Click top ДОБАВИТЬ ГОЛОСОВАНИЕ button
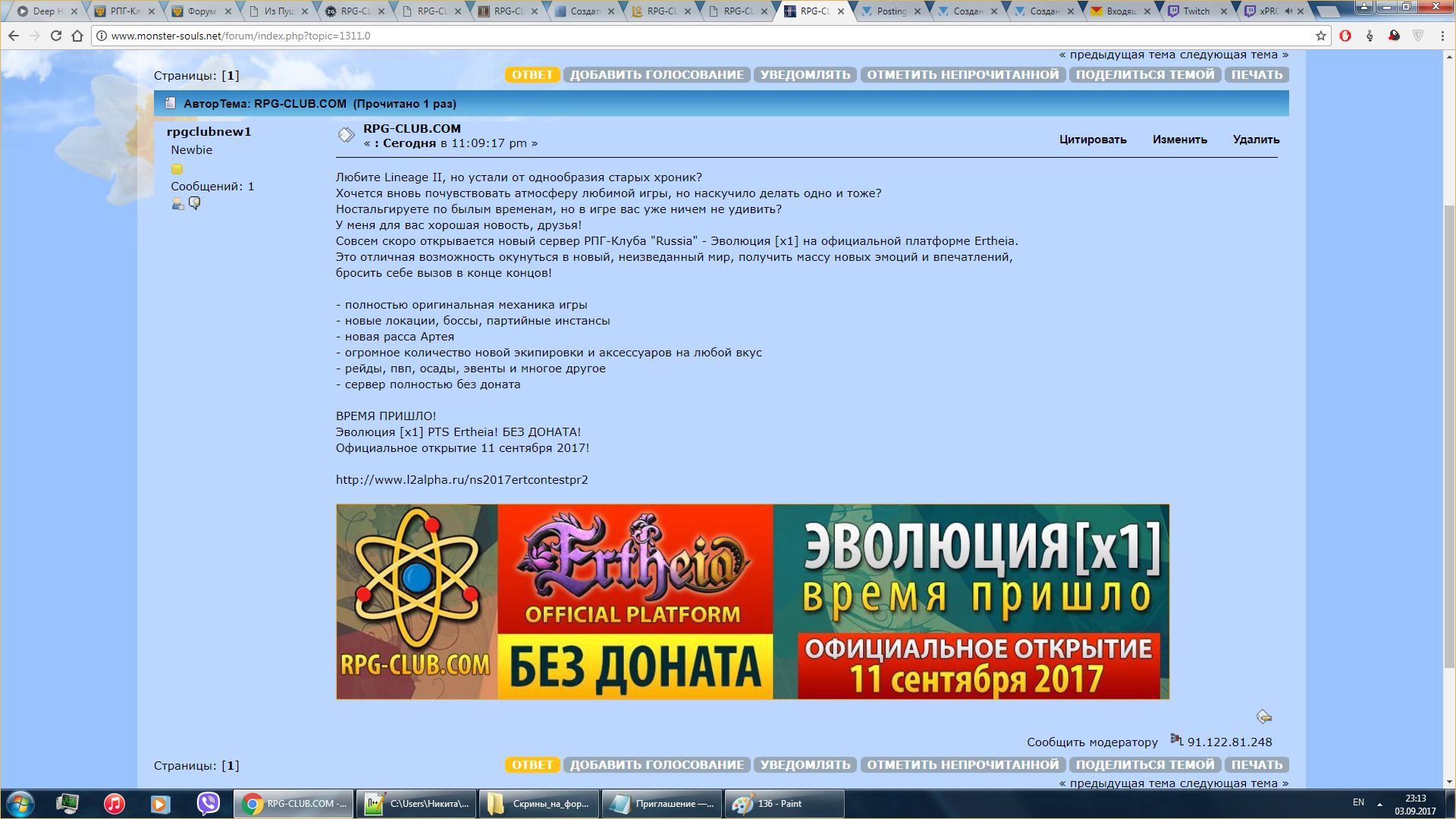This screenshot has width=1456, height=819. point(657,74)
